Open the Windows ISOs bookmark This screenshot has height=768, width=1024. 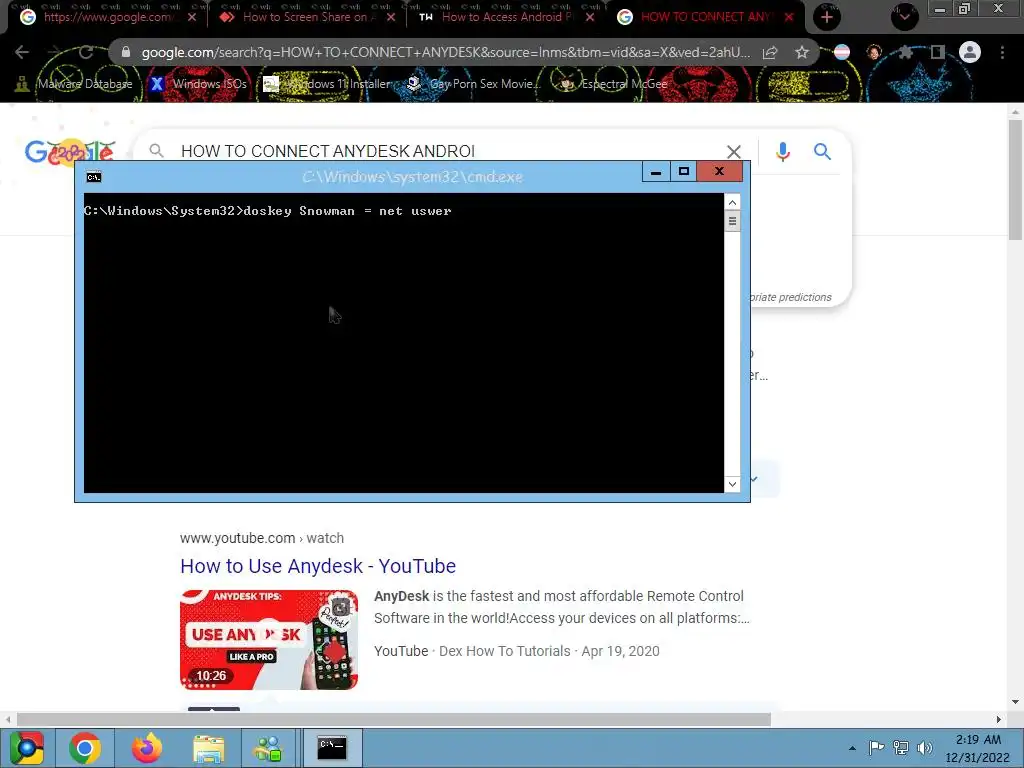(199, 84)
